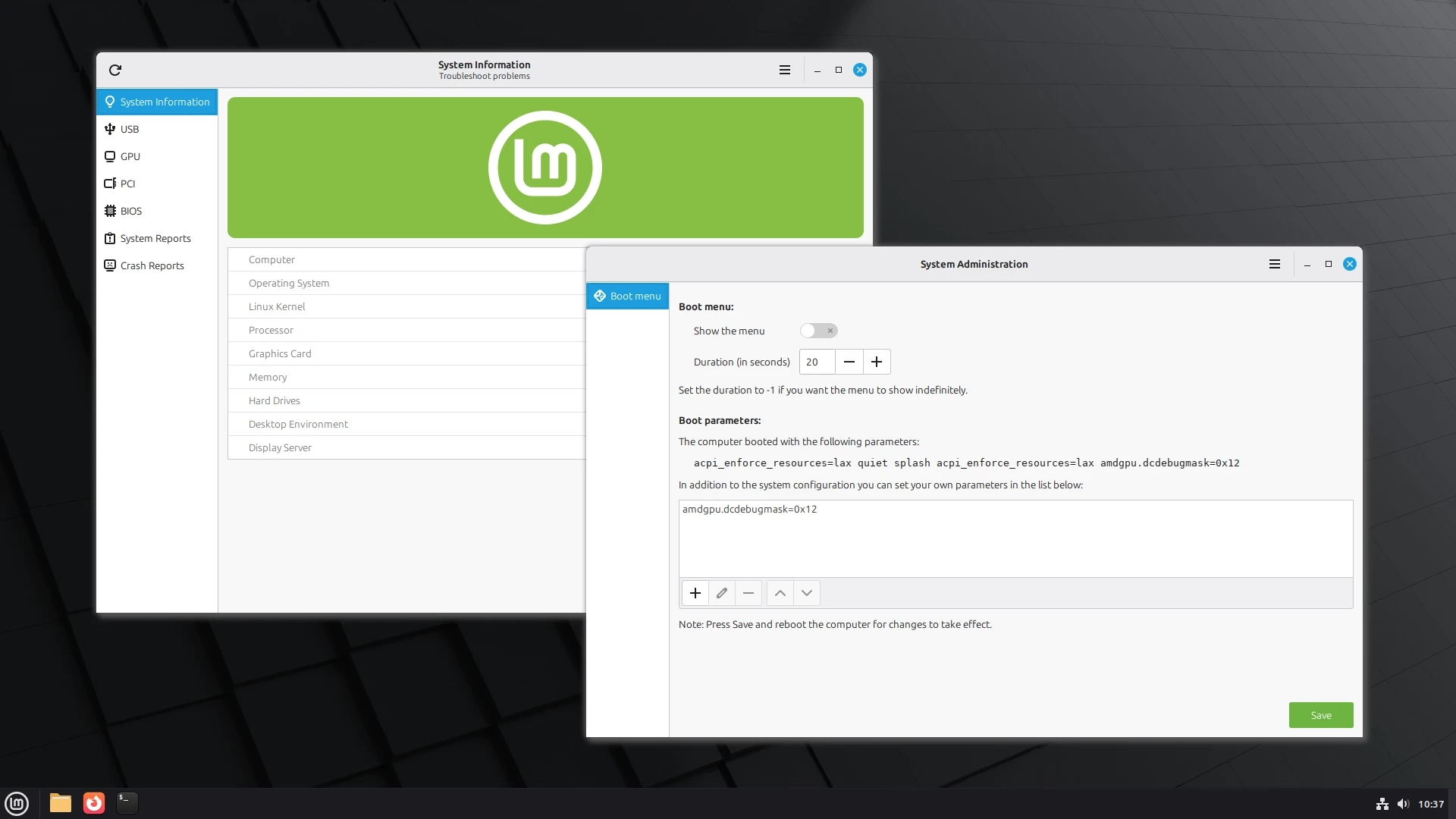Expand the Graphics Card row
Viewport: 1456px width, 819px height.
click(379, 353)
